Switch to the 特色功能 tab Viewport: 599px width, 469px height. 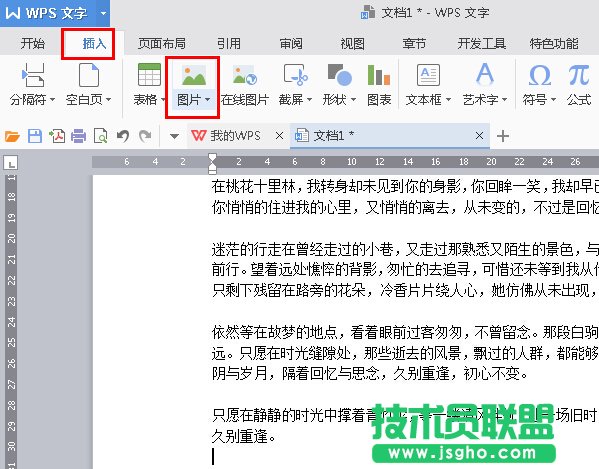[x=554, y=44]
